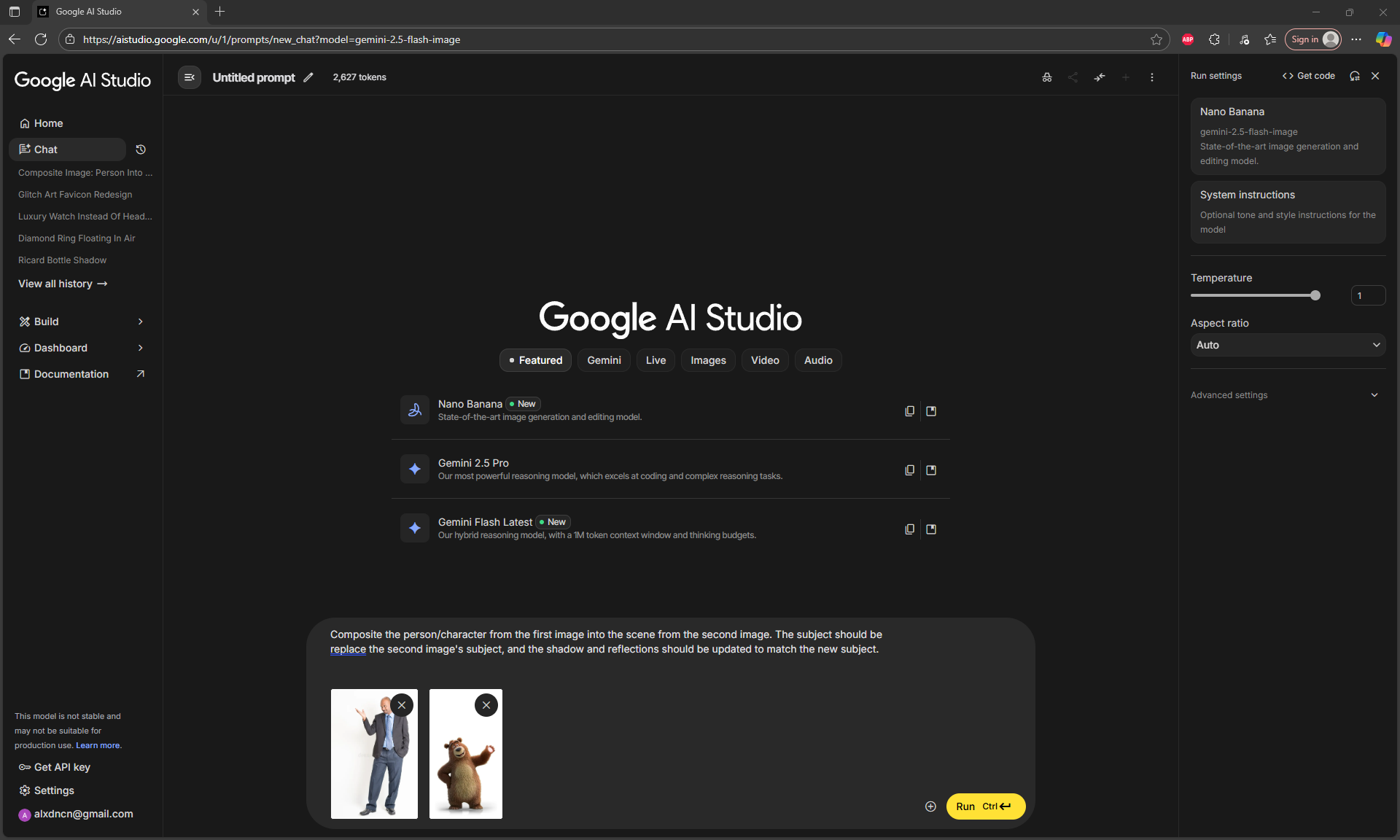Remove the businessman image attachment

point(402,705)
